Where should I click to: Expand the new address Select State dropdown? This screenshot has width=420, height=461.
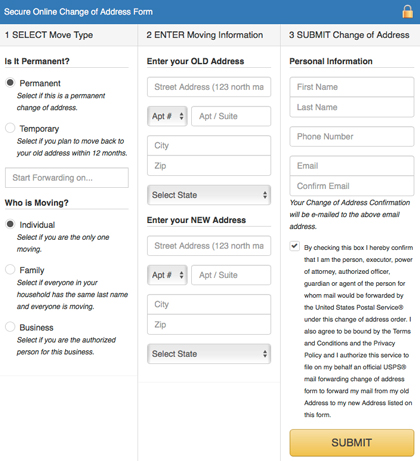tap(209, 354)
